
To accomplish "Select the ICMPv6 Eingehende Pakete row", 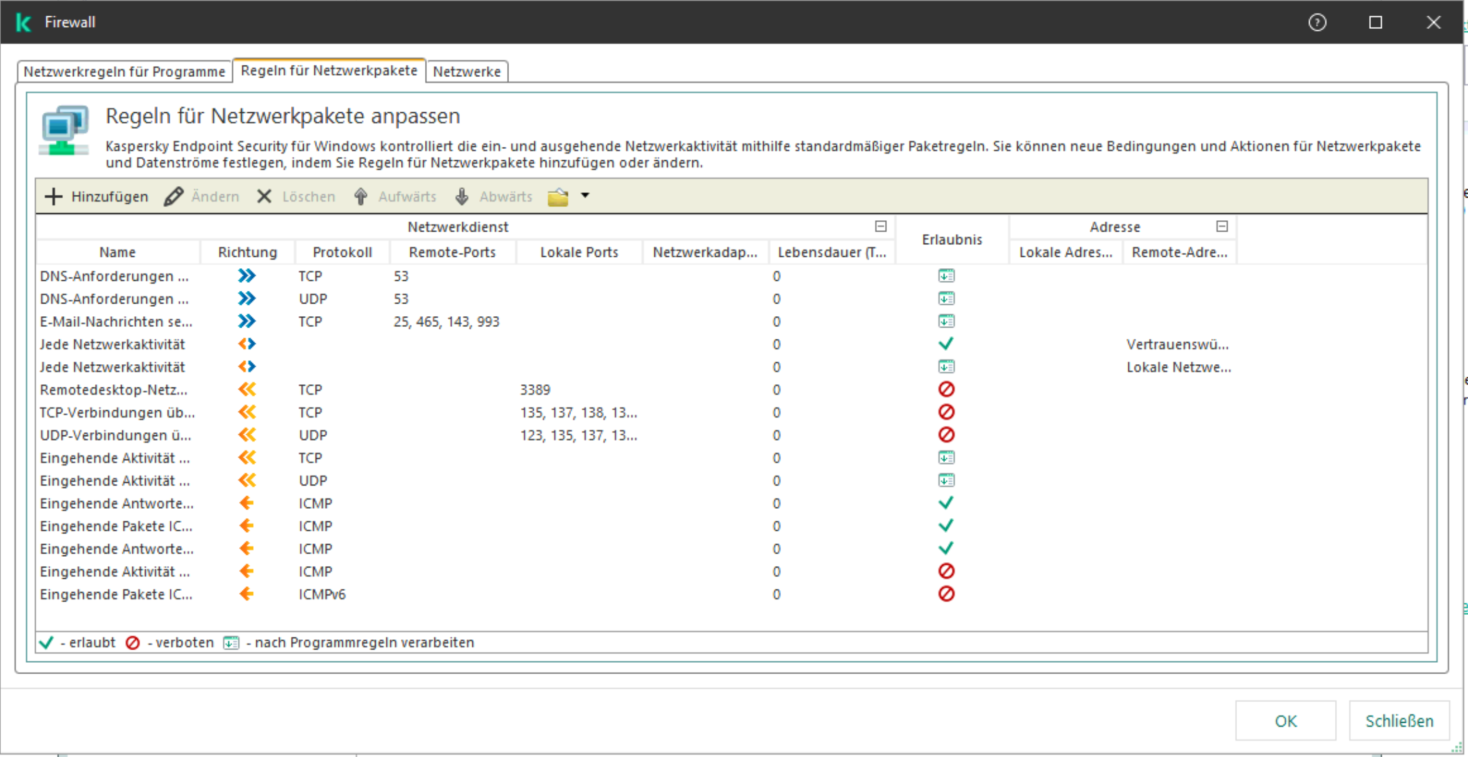I will pyautogui.click(x=117, y=595).
